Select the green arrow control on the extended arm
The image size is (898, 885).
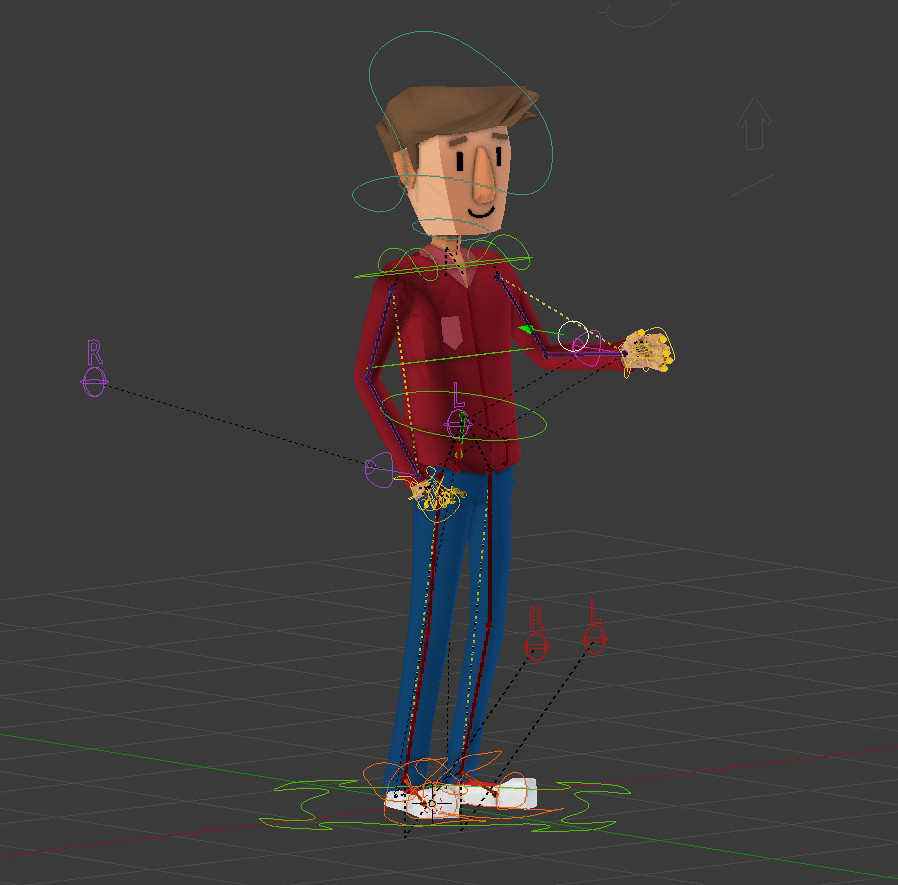click(527, 329)
